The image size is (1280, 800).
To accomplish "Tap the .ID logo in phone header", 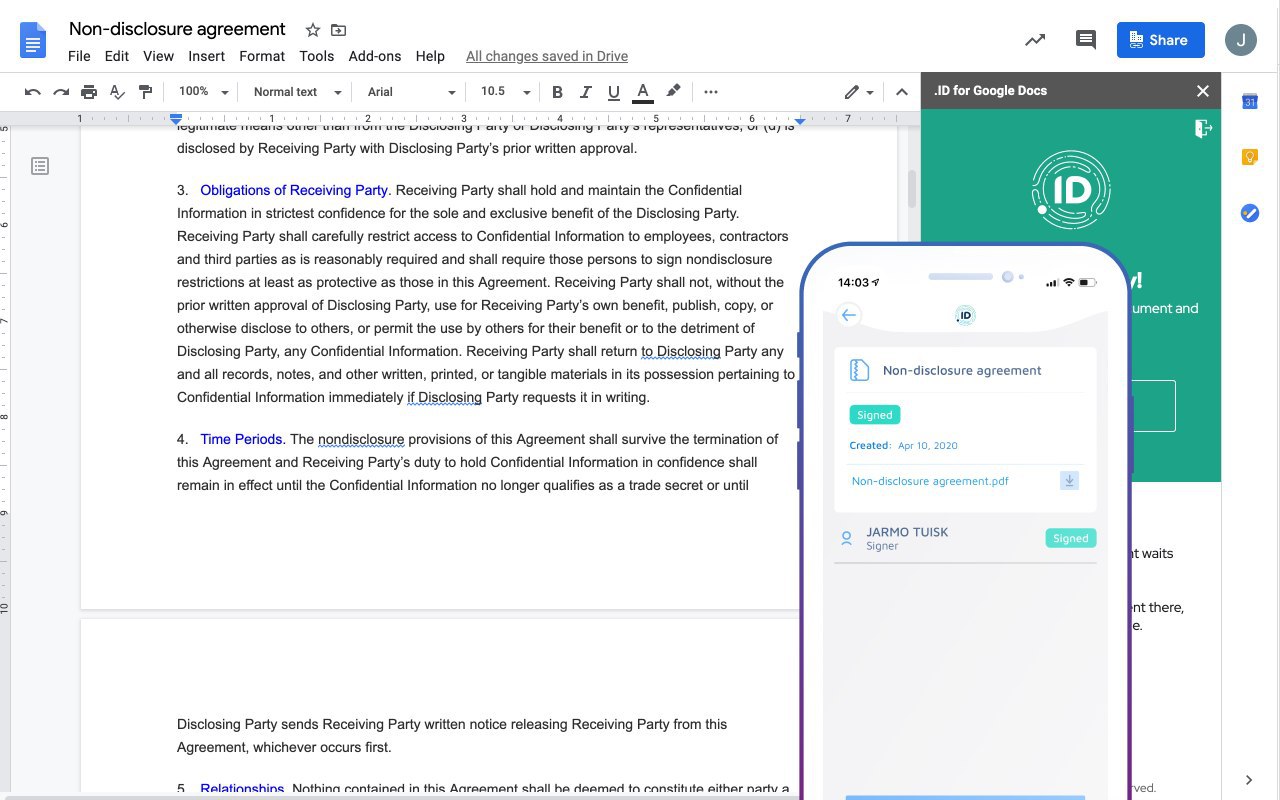I will [965, 315].
